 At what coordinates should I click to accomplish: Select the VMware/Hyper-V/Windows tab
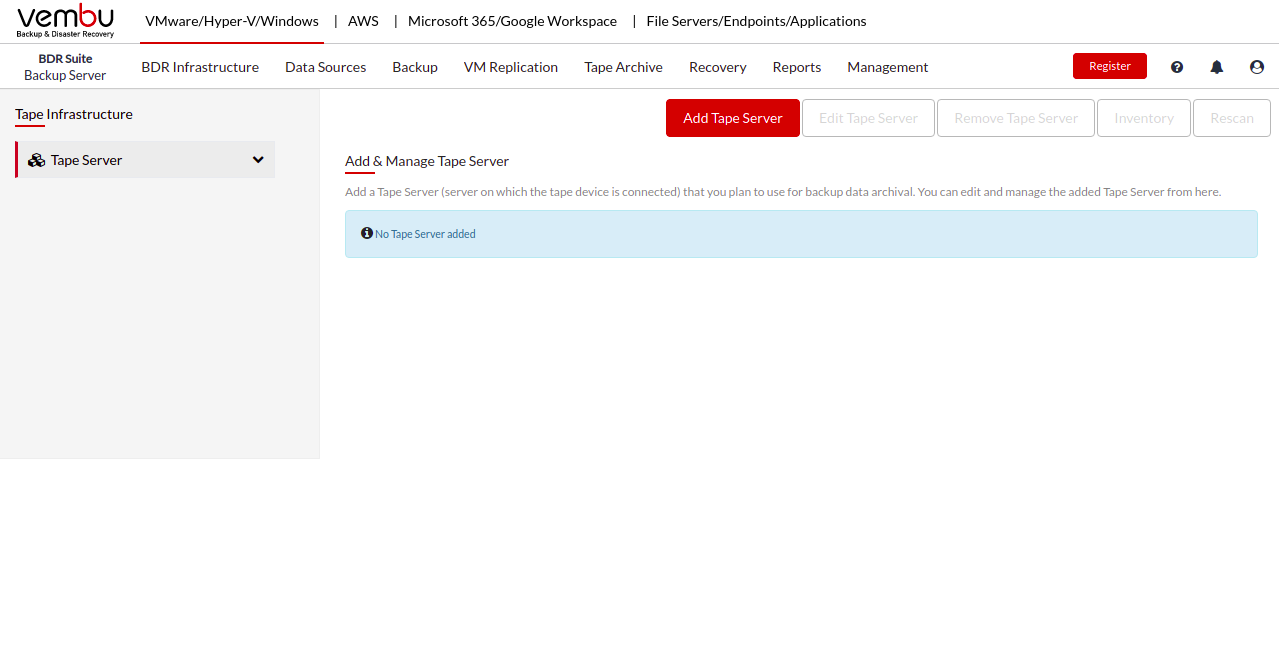[232, 21]
